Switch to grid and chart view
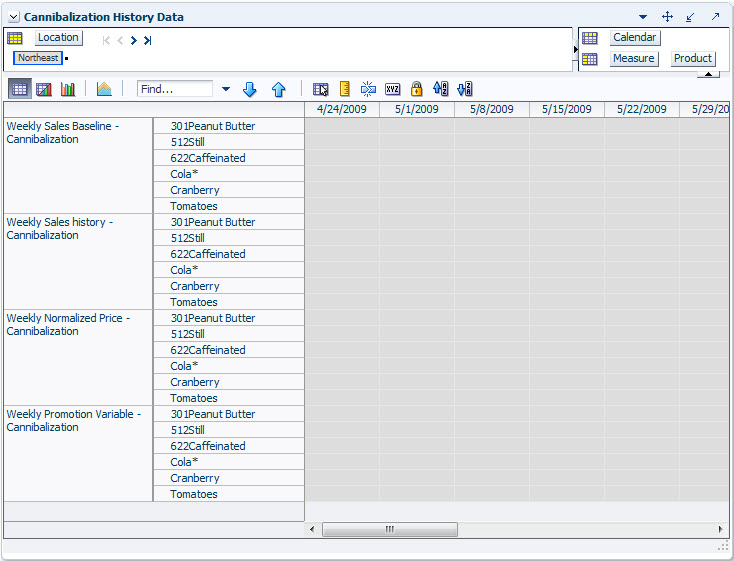Image resolution: width=734 pixels, height=561 pixels. 44,89
